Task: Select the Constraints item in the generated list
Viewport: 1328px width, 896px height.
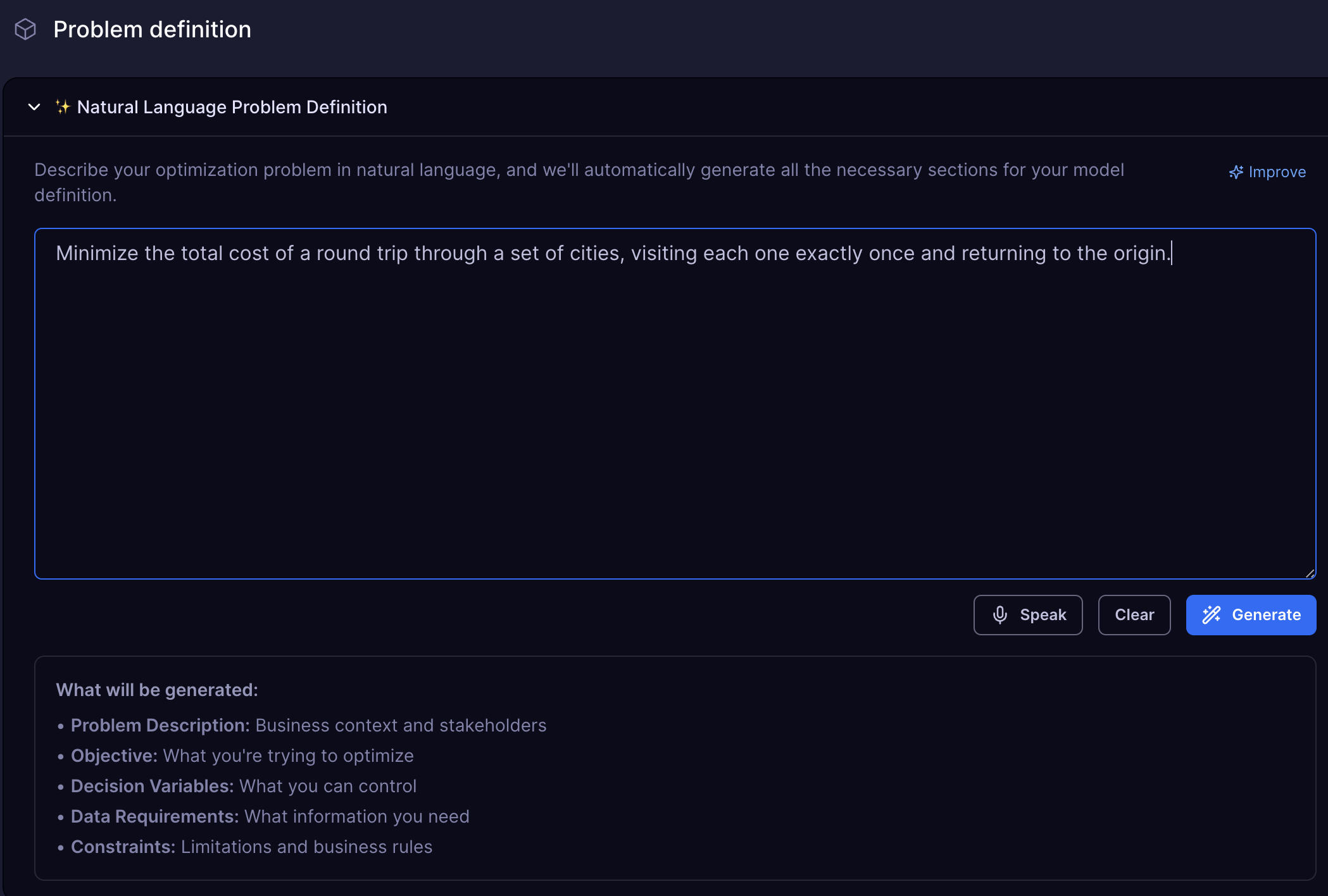Action: 252,847
